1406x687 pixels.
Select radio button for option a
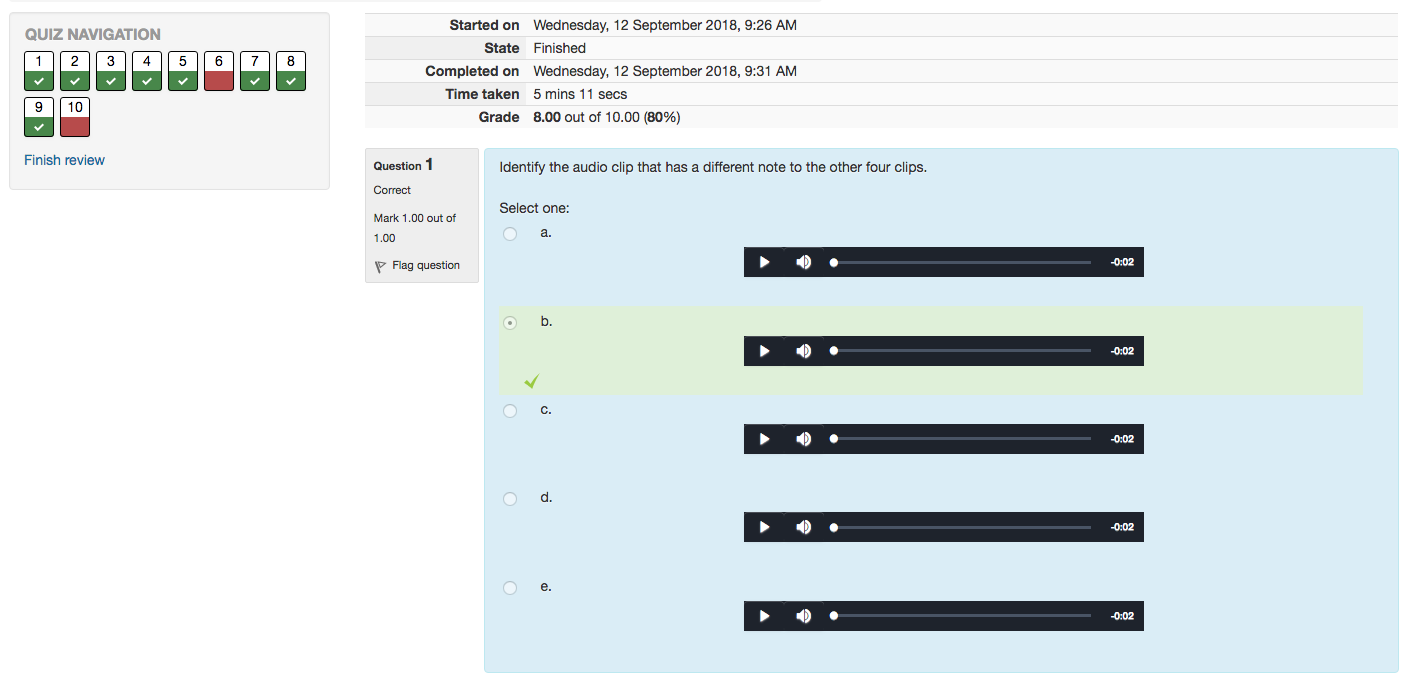(510, 234)
